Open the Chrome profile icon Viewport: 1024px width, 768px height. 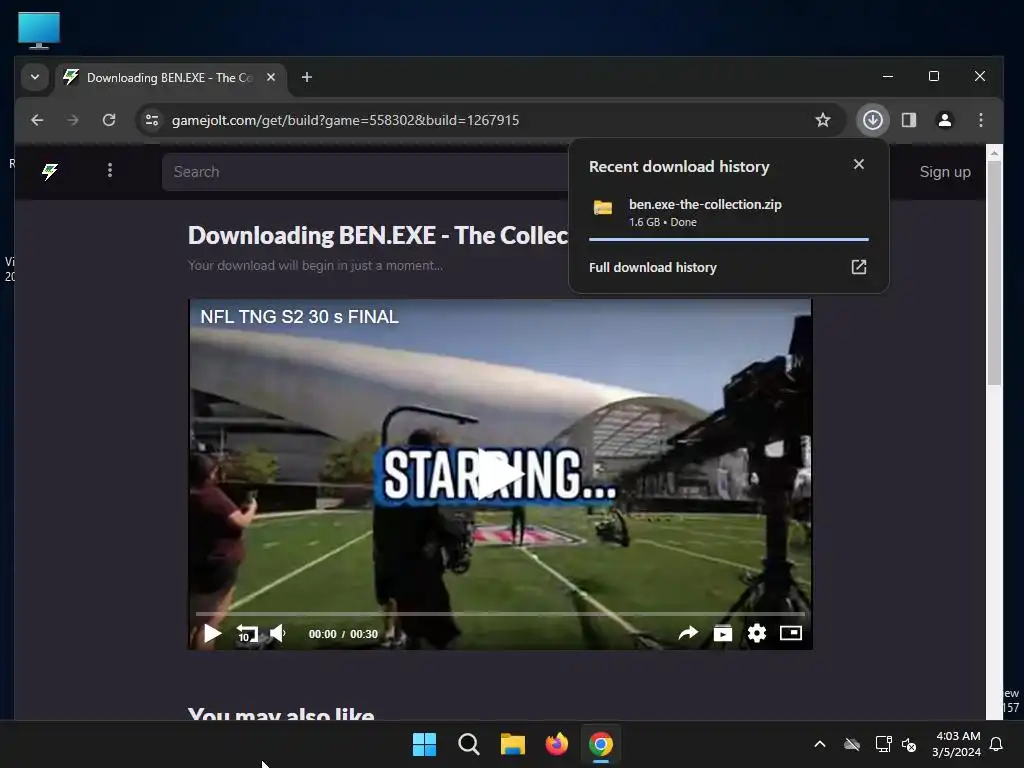(x=945, y=120)
